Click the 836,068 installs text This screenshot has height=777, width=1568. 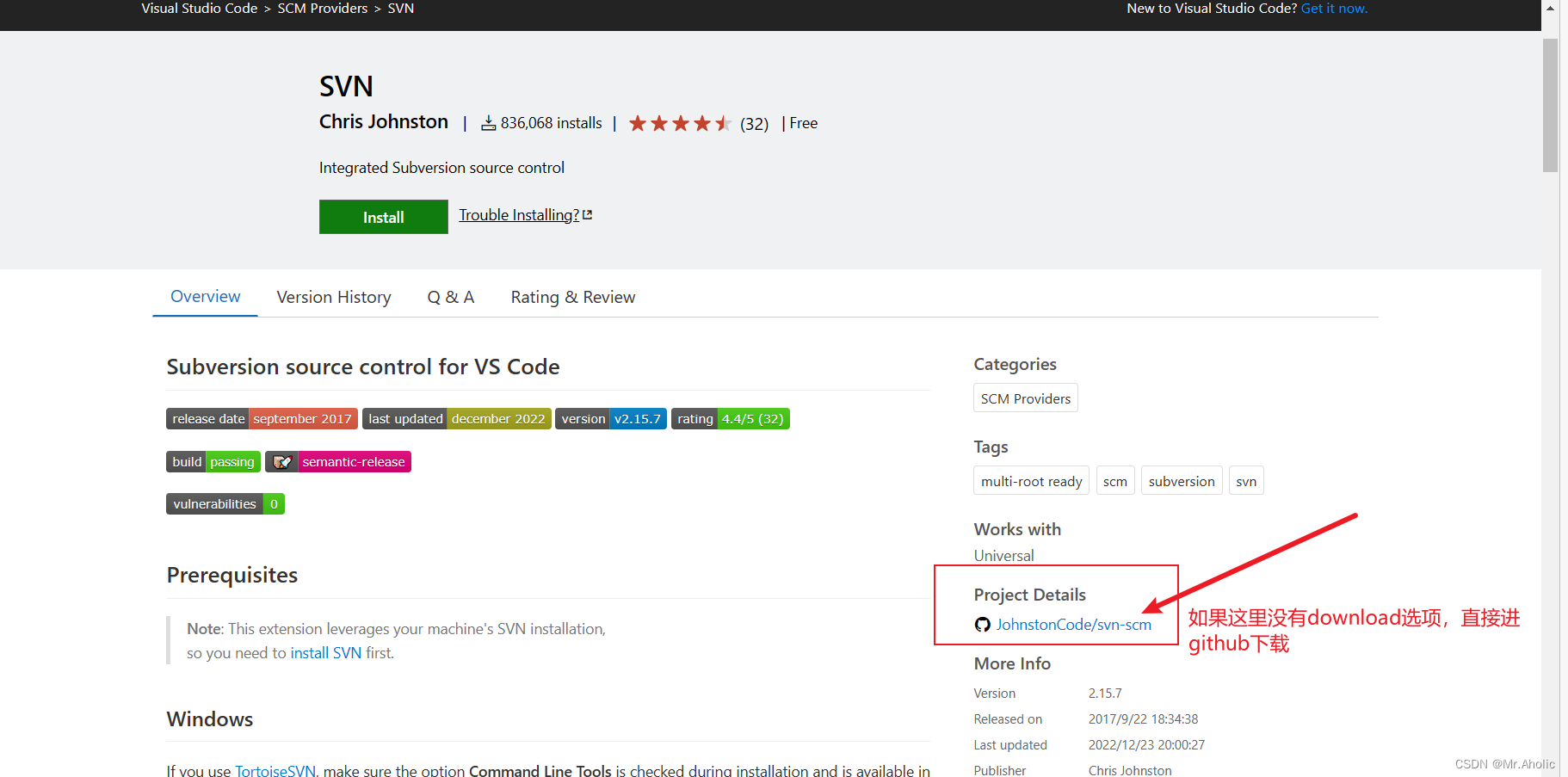(x=552, y=123)
